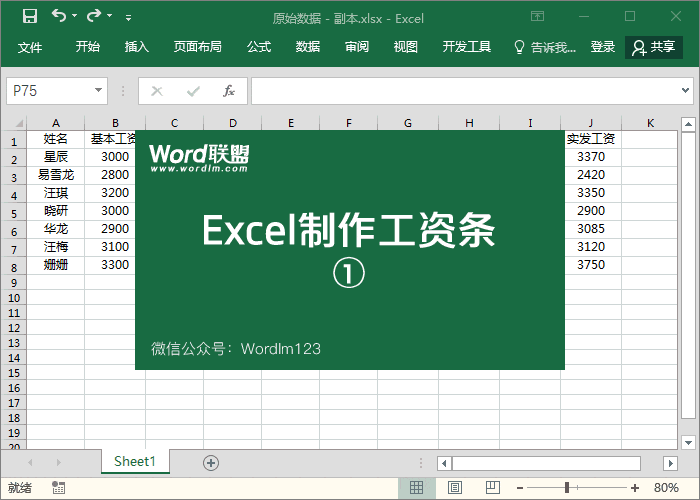
Task: Click the Redo arrow icon
Action: 94,16
